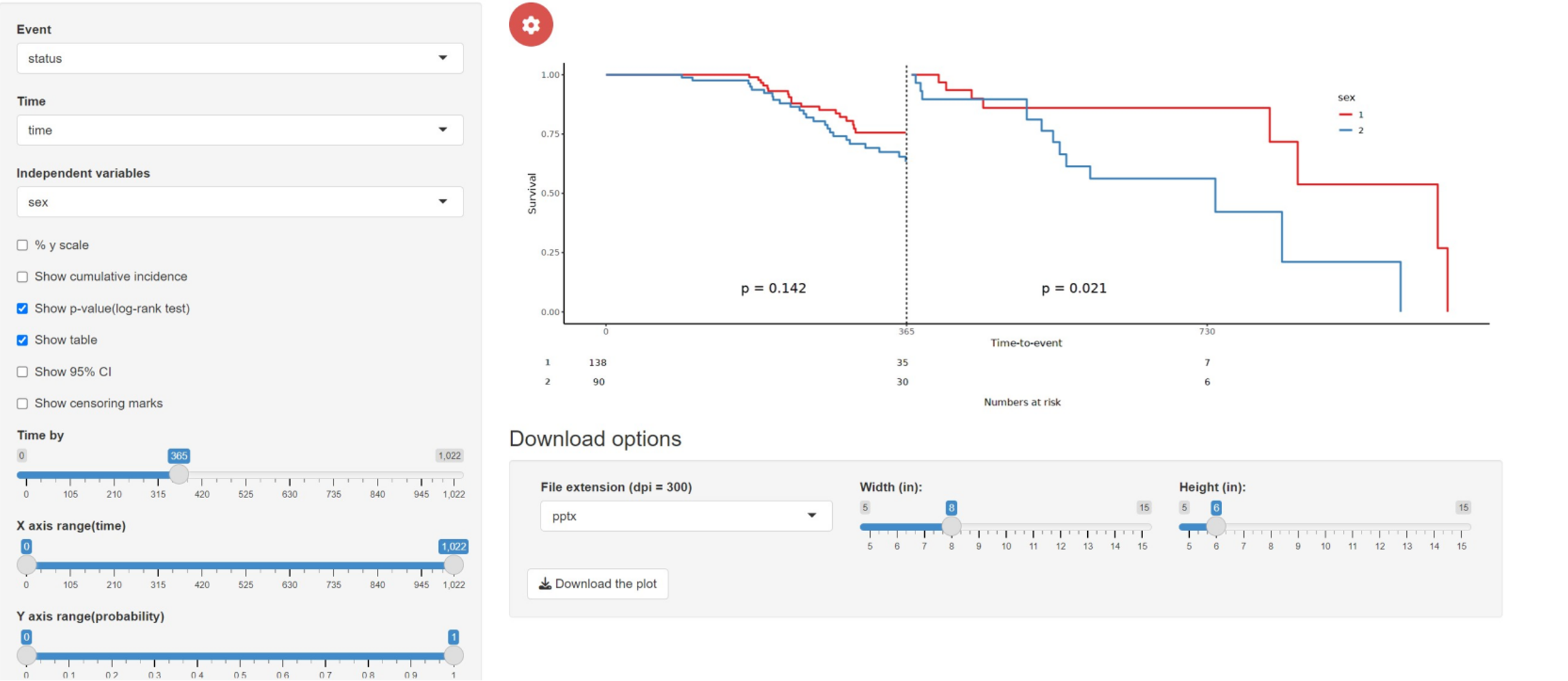Click the red gear settings button
1568x681 pixels.
click(530, 25)
